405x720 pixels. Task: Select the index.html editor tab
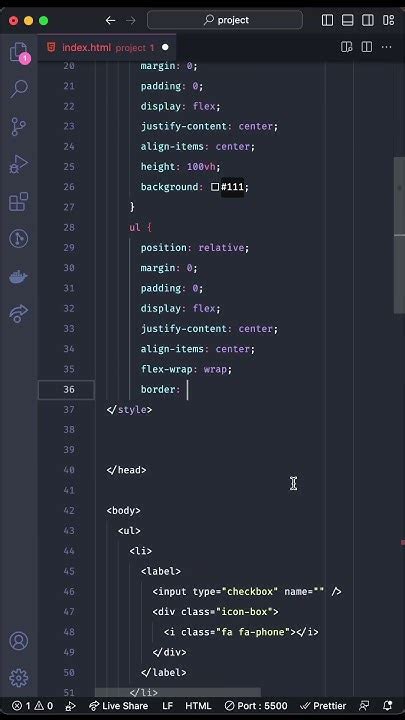point(107,47)
